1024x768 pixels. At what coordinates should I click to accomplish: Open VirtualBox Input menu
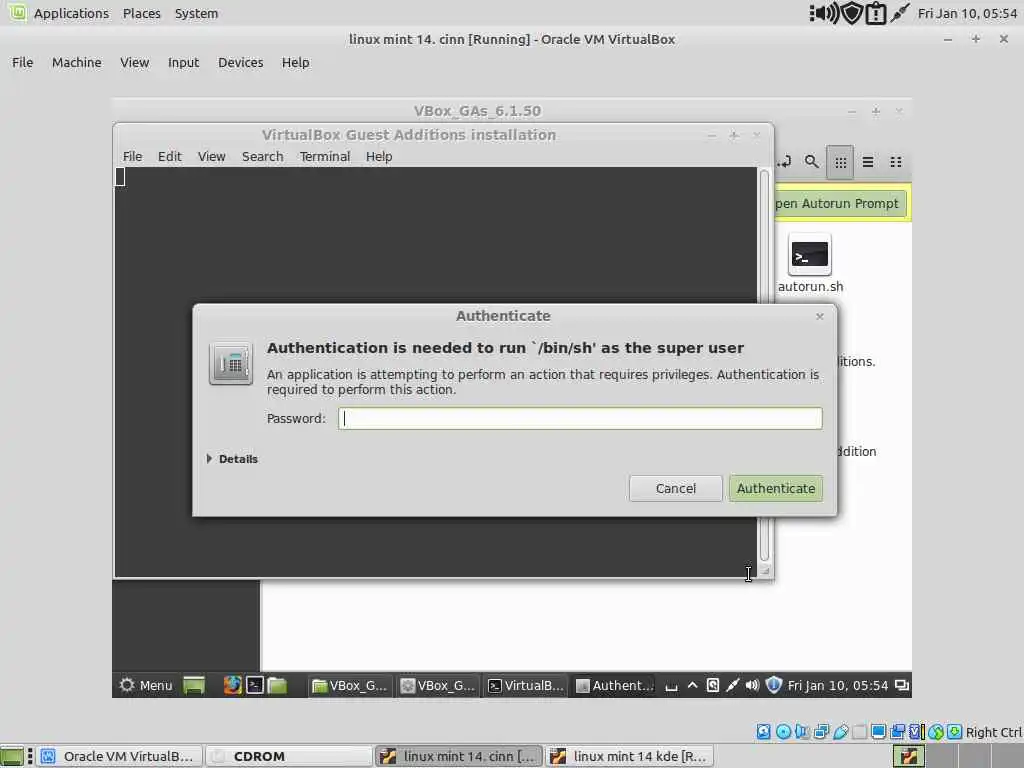click(x=183, y=63)
